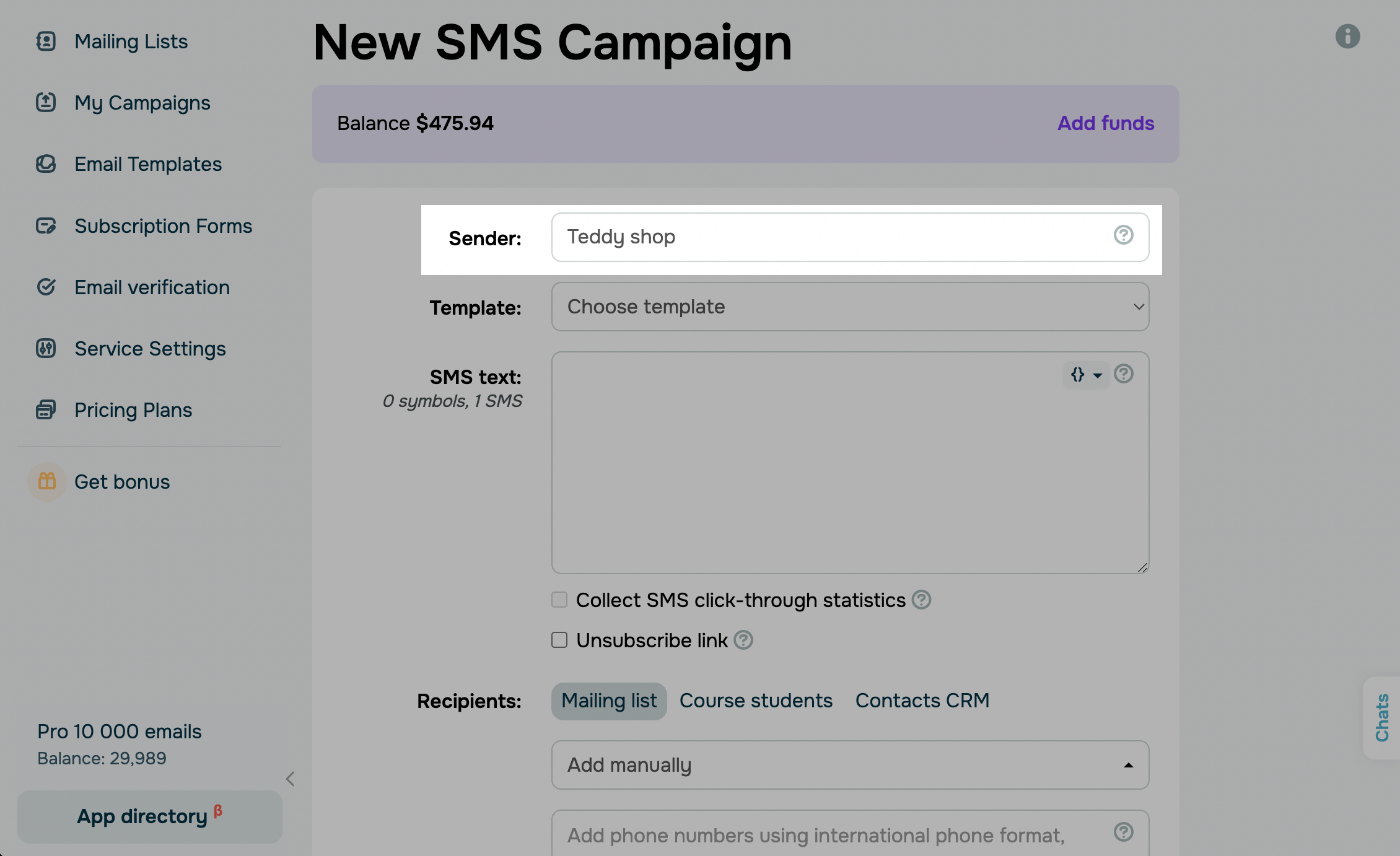This screenshot has height=856, width=1400.
Task: Select the Contacts CRM recipients tab
Action: (922, 701)
